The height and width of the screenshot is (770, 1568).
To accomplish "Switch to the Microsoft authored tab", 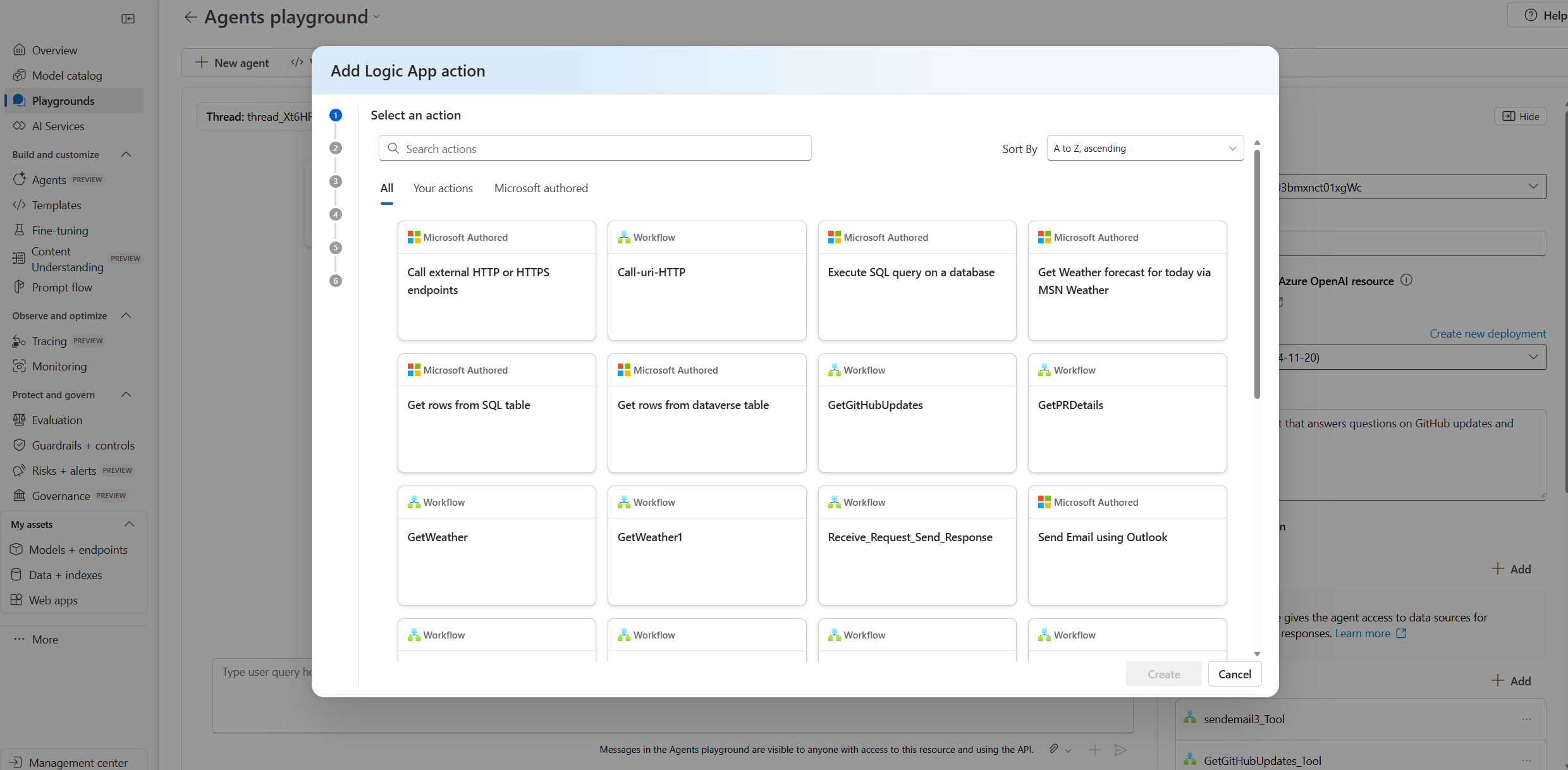I will [x=541, y=188].
